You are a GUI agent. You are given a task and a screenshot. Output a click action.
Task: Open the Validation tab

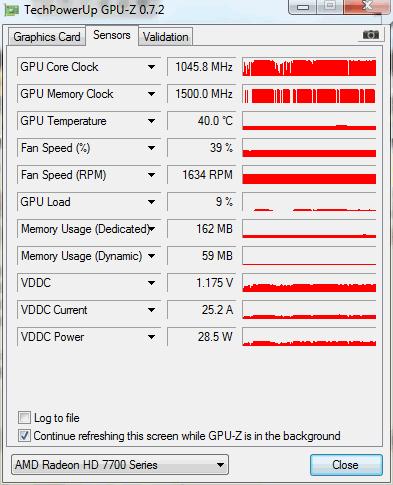pyautogui.click(x=166, y=37)
